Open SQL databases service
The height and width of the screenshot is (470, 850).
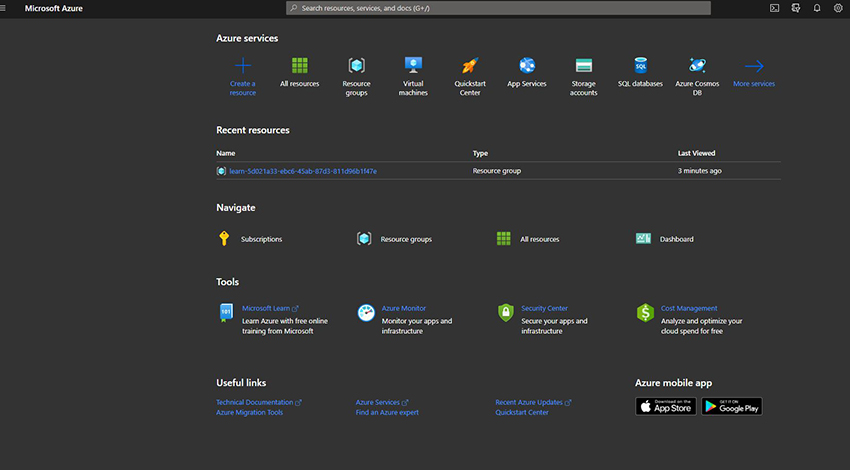(641, 66)
